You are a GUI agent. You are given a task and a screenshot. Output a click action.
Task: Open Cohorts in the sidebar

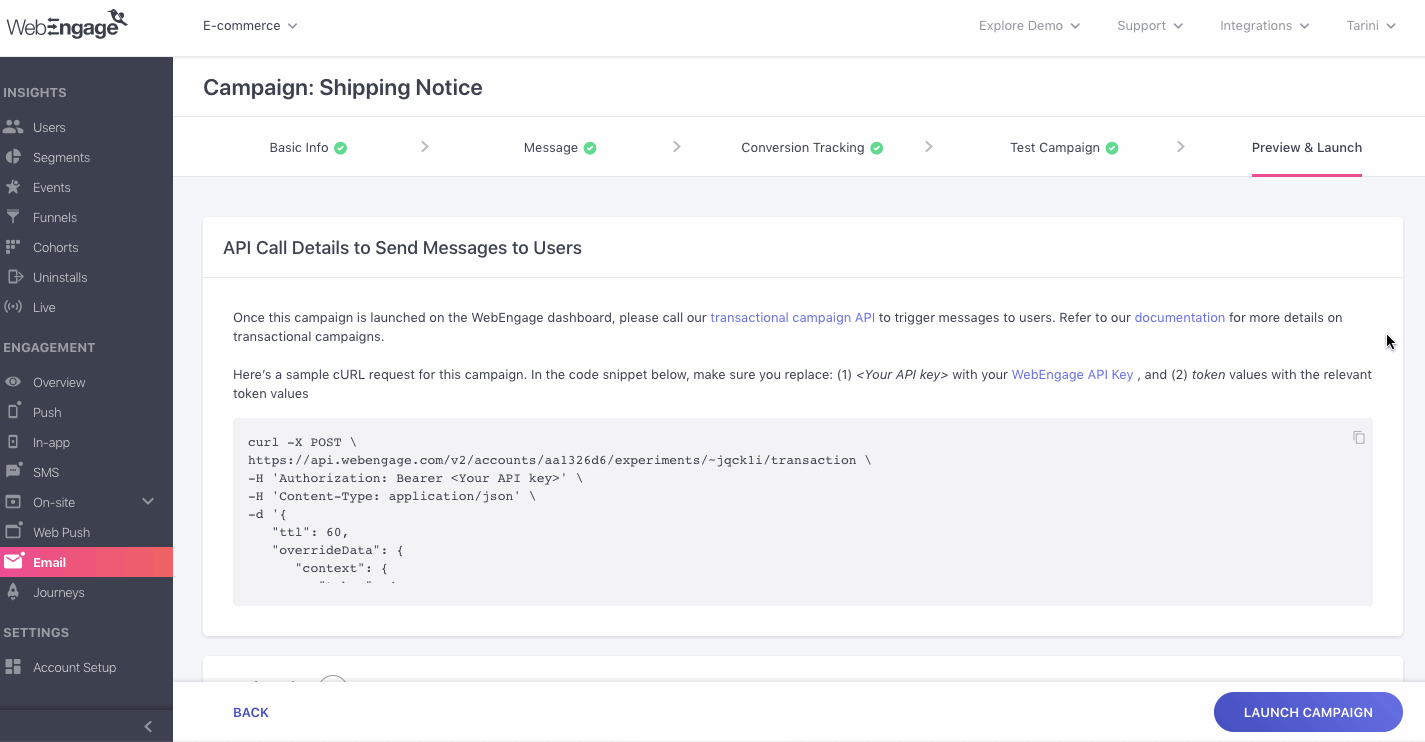coord(55,247)
